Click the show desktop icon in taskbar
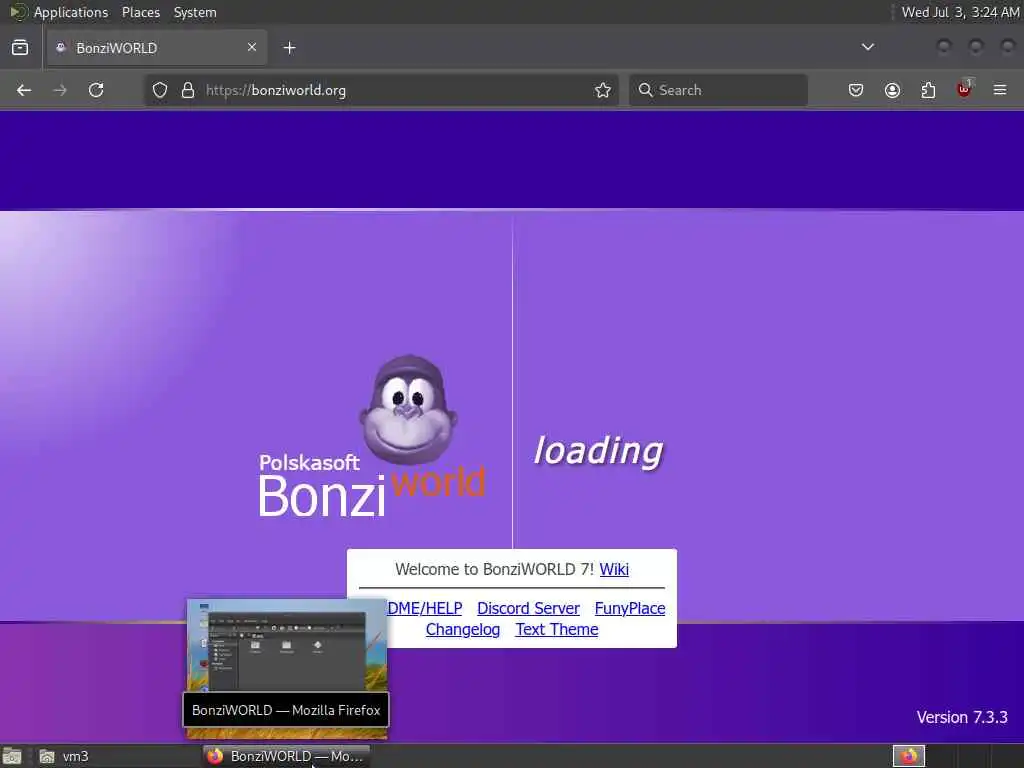This screenshot has width=1024, height=768. [x=12, y=756]
